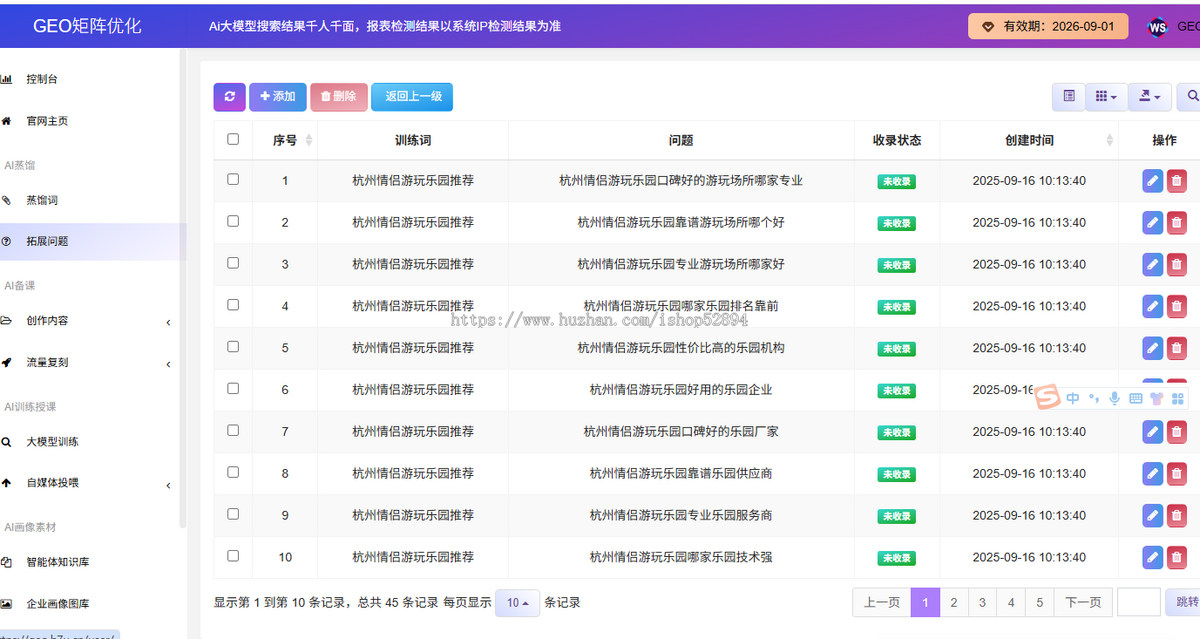
Task: Open the 10 records-per-page dropdown
Action: coord(517,603)
